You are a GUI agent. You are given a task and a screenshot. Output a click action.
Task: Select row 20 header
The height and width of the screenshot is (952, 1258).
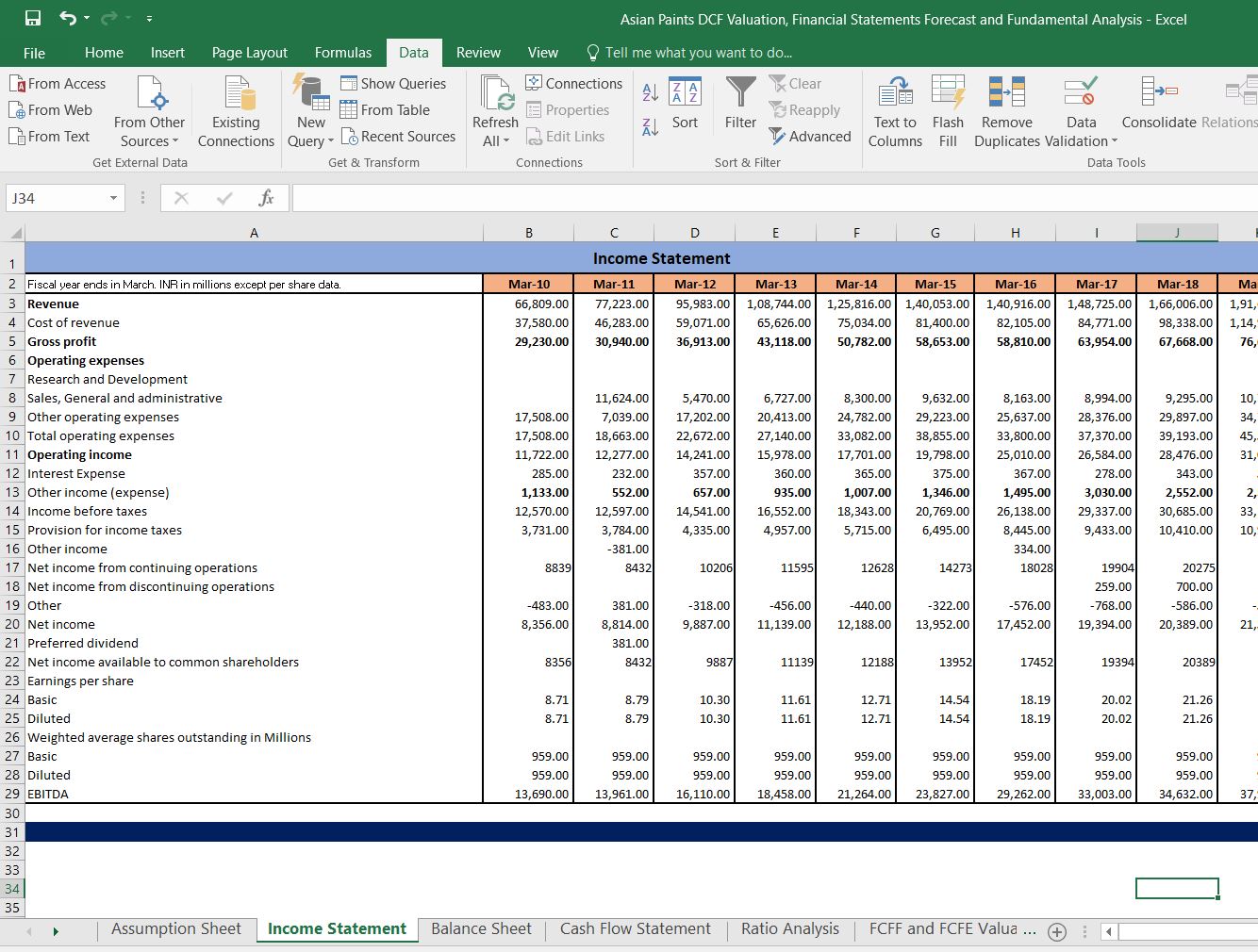click(x=12, y=624)
